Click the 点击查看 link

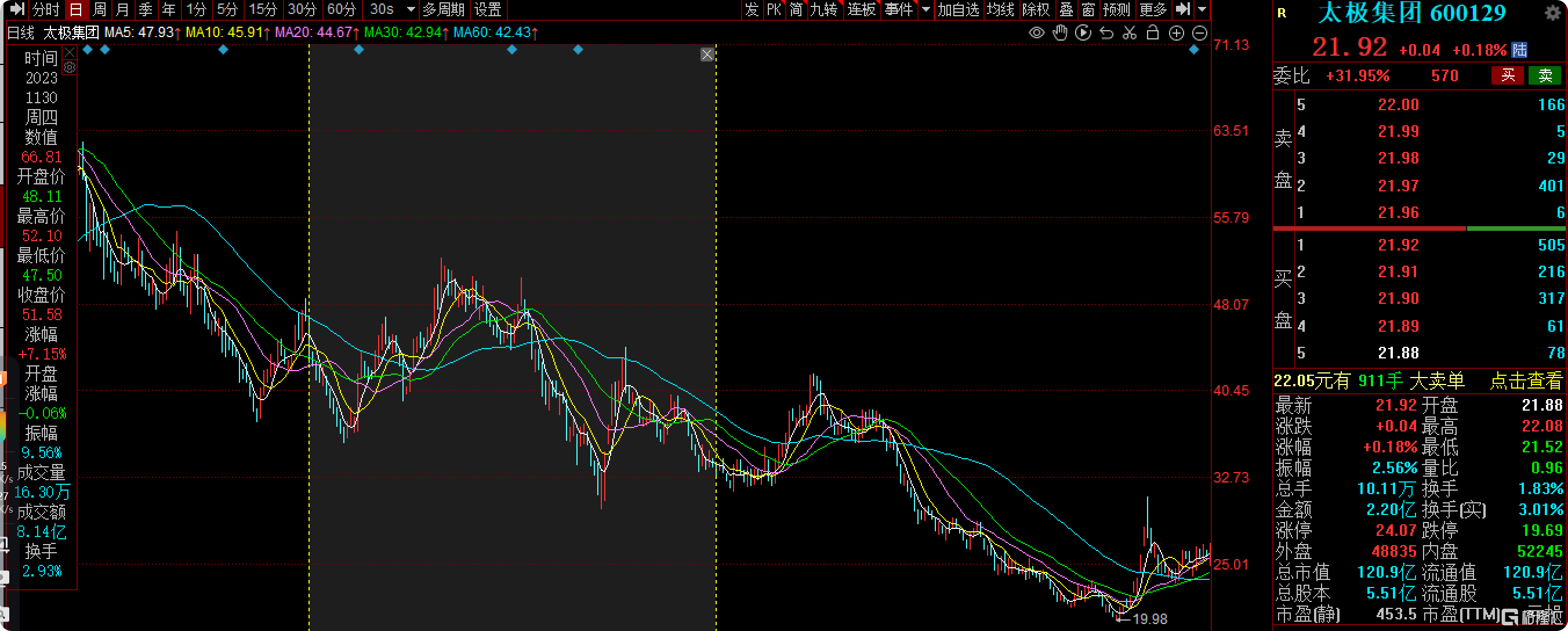[x=1526, y=381]
